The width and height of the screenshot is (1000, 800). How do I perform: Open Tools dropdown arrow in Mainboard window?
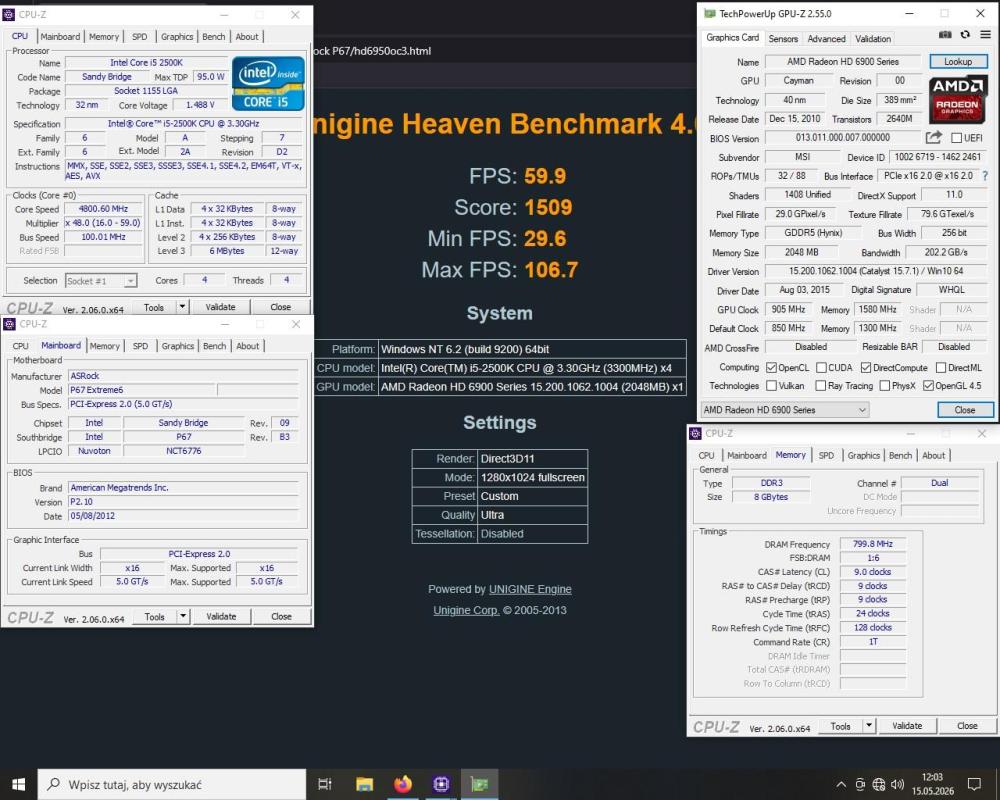[183, 616]
